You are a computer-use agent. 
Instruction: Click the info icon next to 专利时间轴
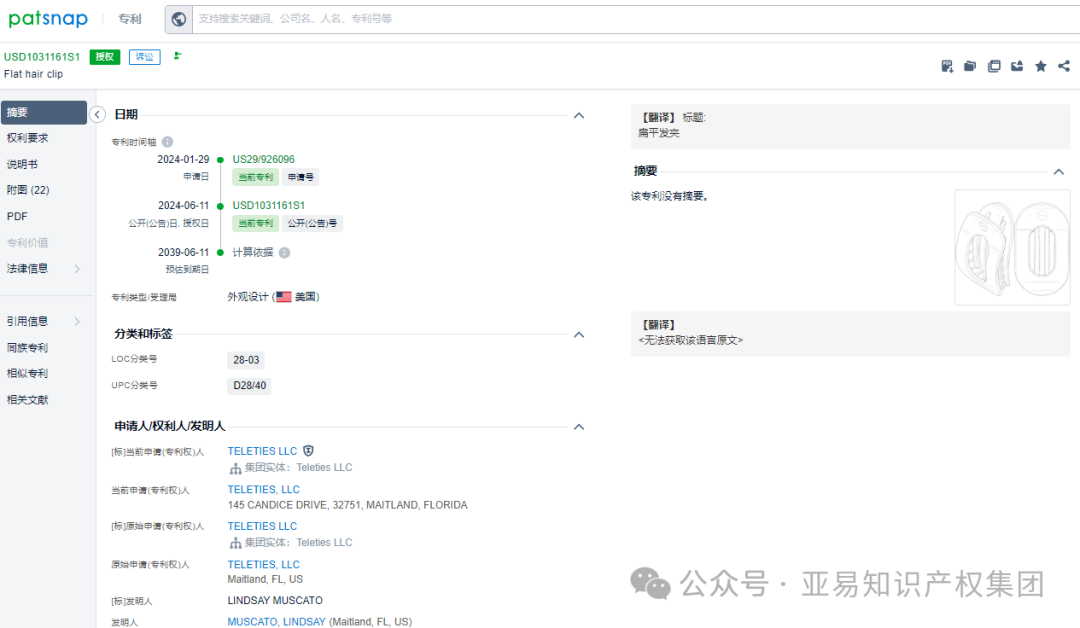[x=167, y=142]
